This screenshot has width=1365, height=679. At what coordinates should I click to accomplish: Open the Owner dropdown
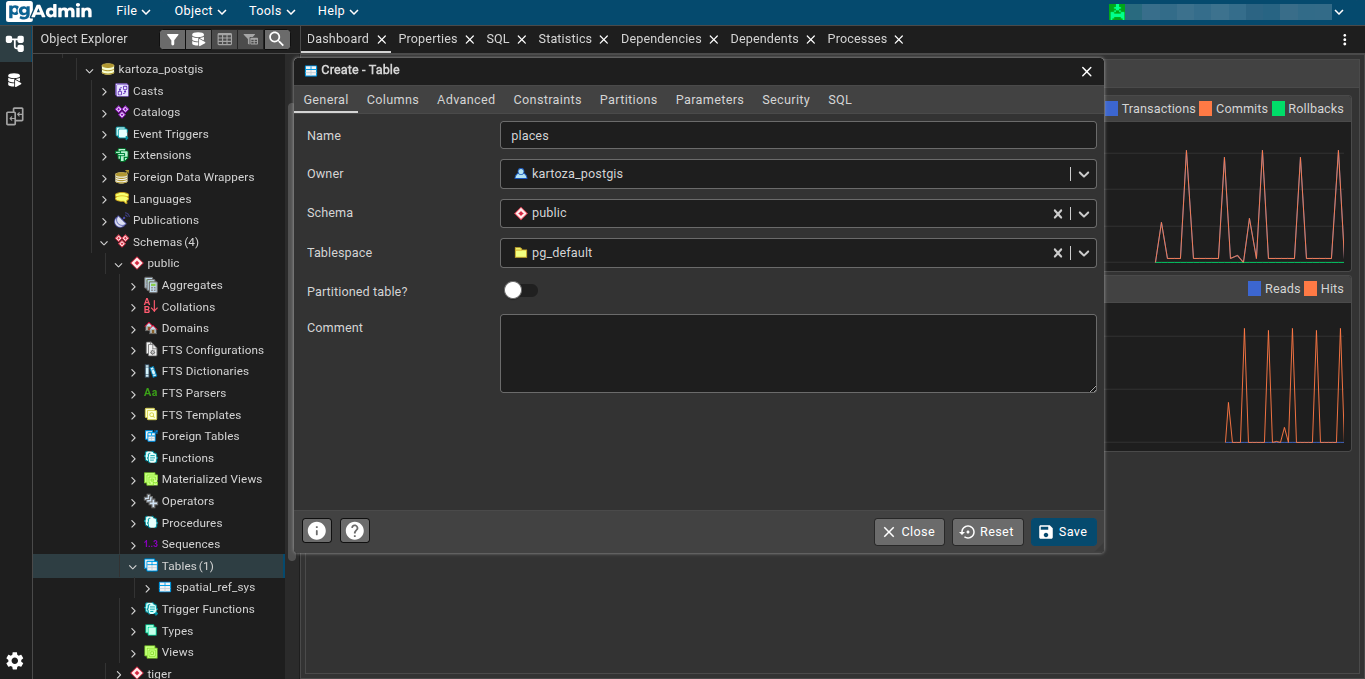tap(1083, 174)
